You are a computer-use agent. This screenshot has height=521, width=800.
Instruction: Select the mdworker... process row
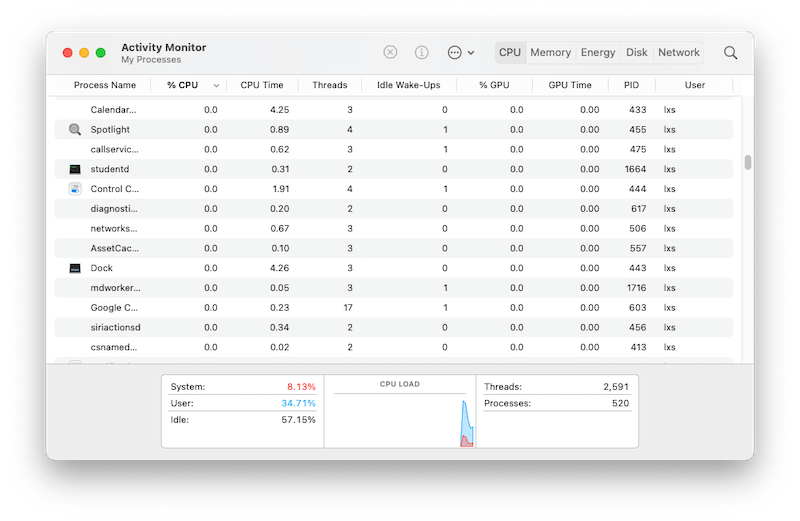(x=394, y=288)
